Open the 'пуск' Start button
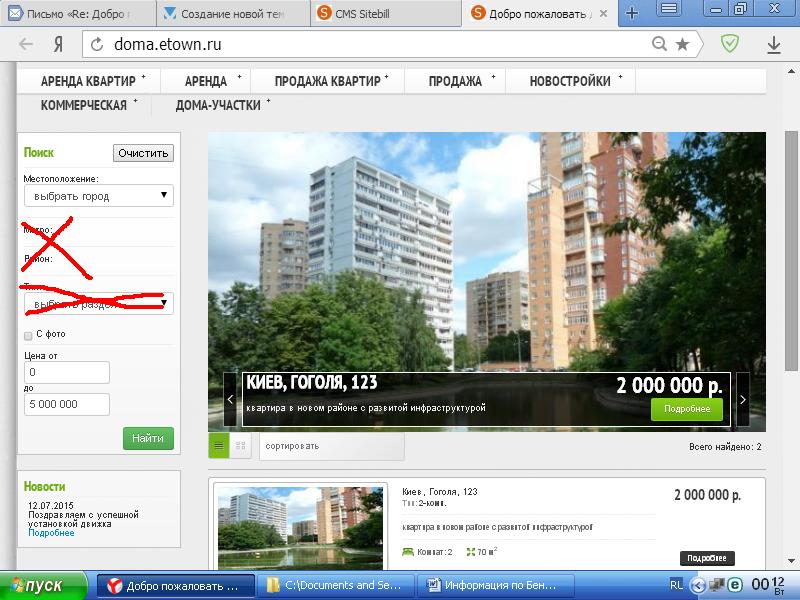The height and width of the screenshot is (600, 800). [x=43, y=586]
